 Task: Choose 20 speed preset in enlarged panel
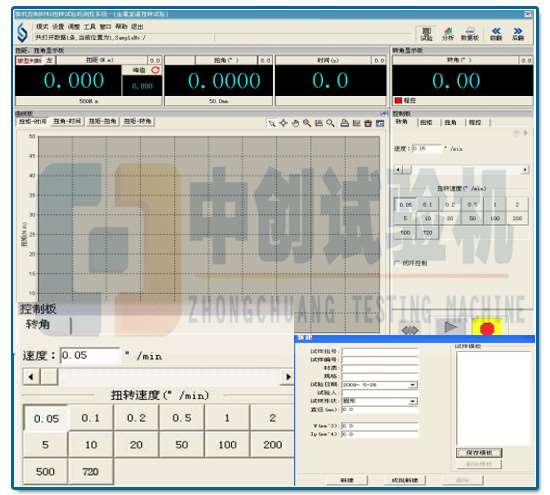click(136, 444)
